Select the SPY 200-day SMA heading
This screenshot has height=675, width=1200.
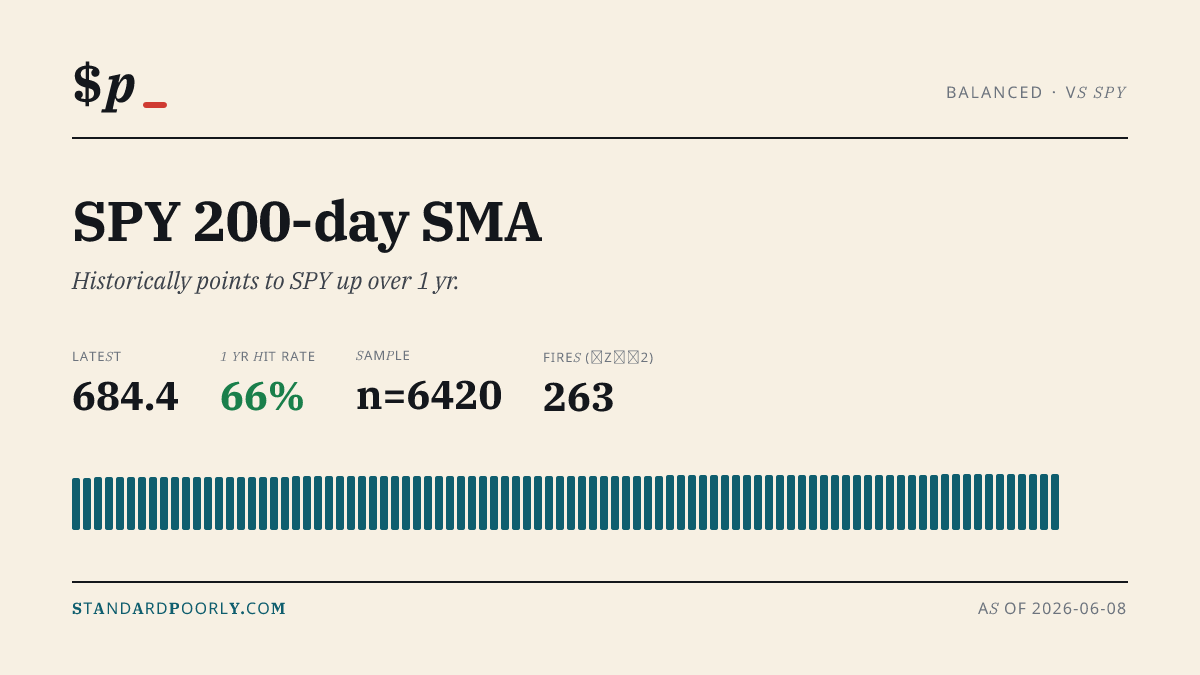coord(307,222)
